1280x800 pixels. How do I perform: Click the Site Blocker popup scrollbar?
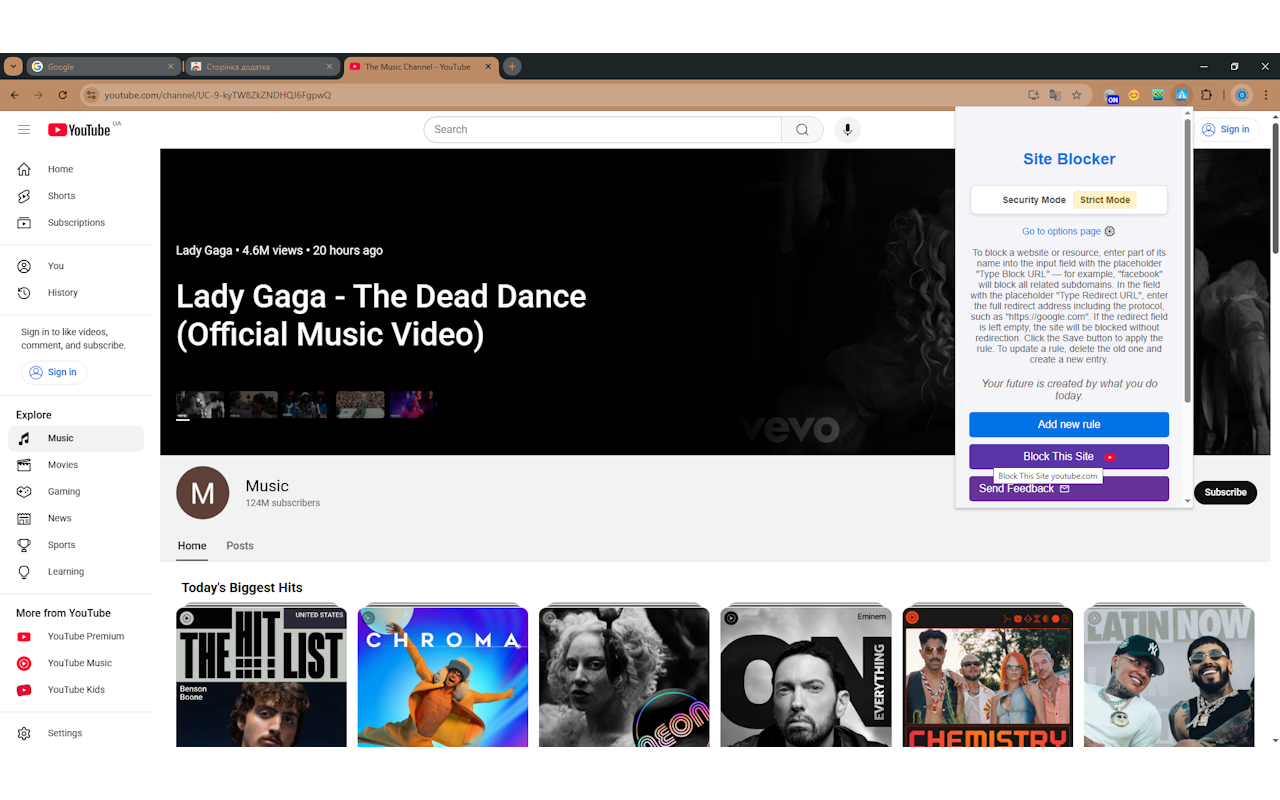pyautogui.click(x=1187, y=262)
